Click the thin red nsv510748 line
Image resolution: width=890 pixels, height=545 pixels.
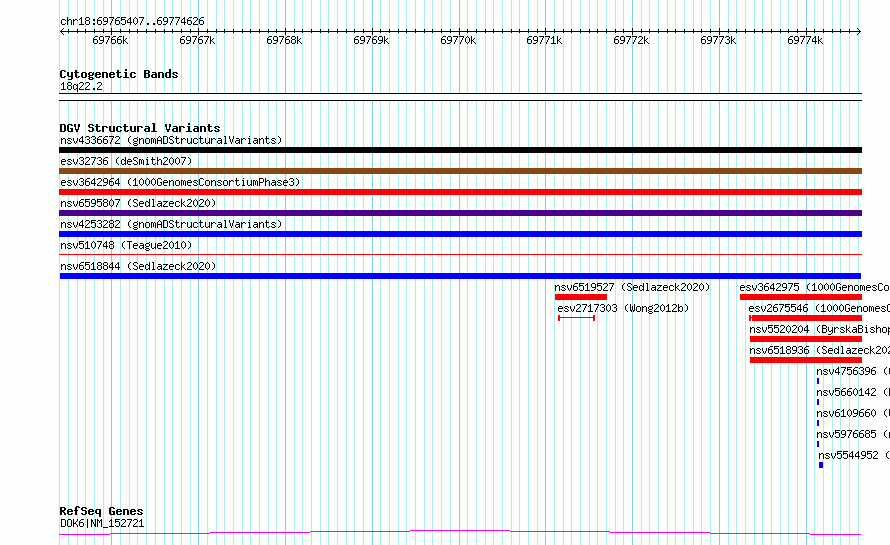(460, 254)
